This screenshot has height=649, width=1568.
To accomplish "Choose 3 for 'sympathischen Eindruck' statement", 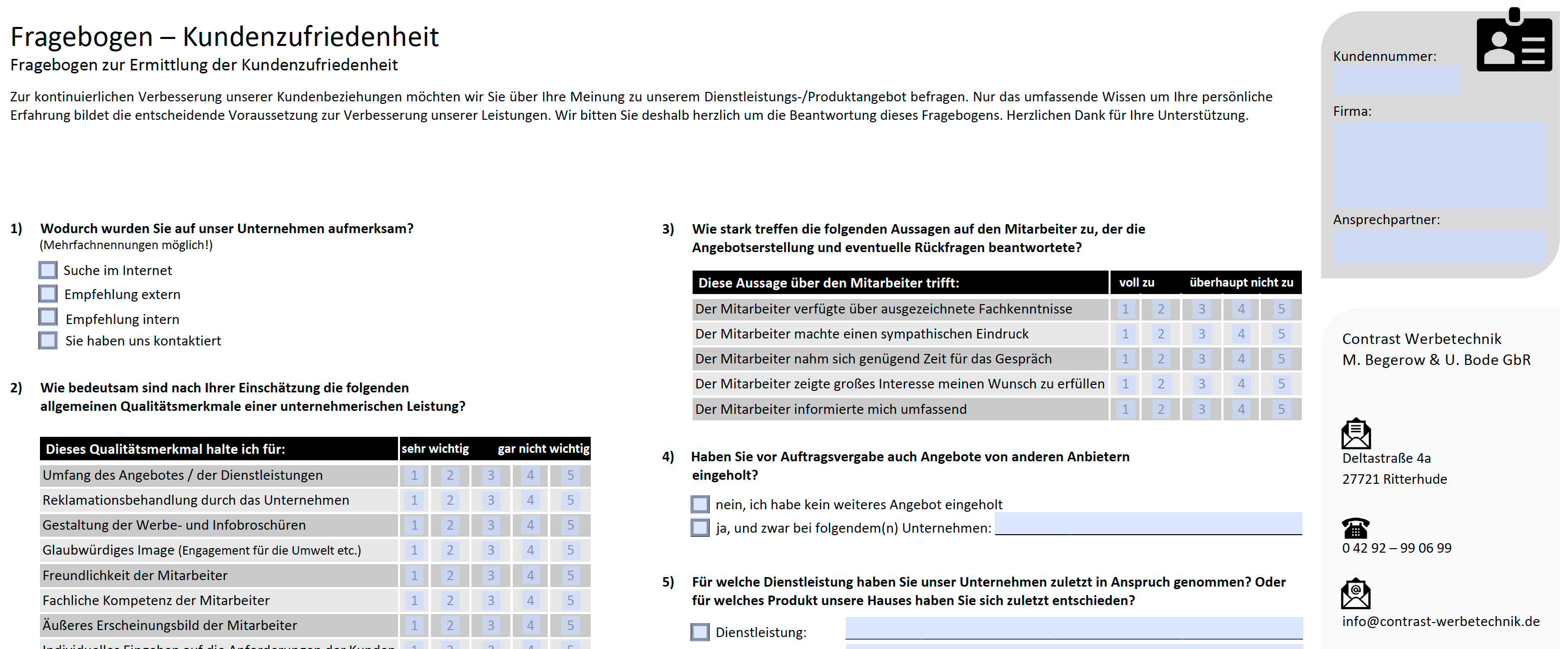I will click(x=1201, y=333).
